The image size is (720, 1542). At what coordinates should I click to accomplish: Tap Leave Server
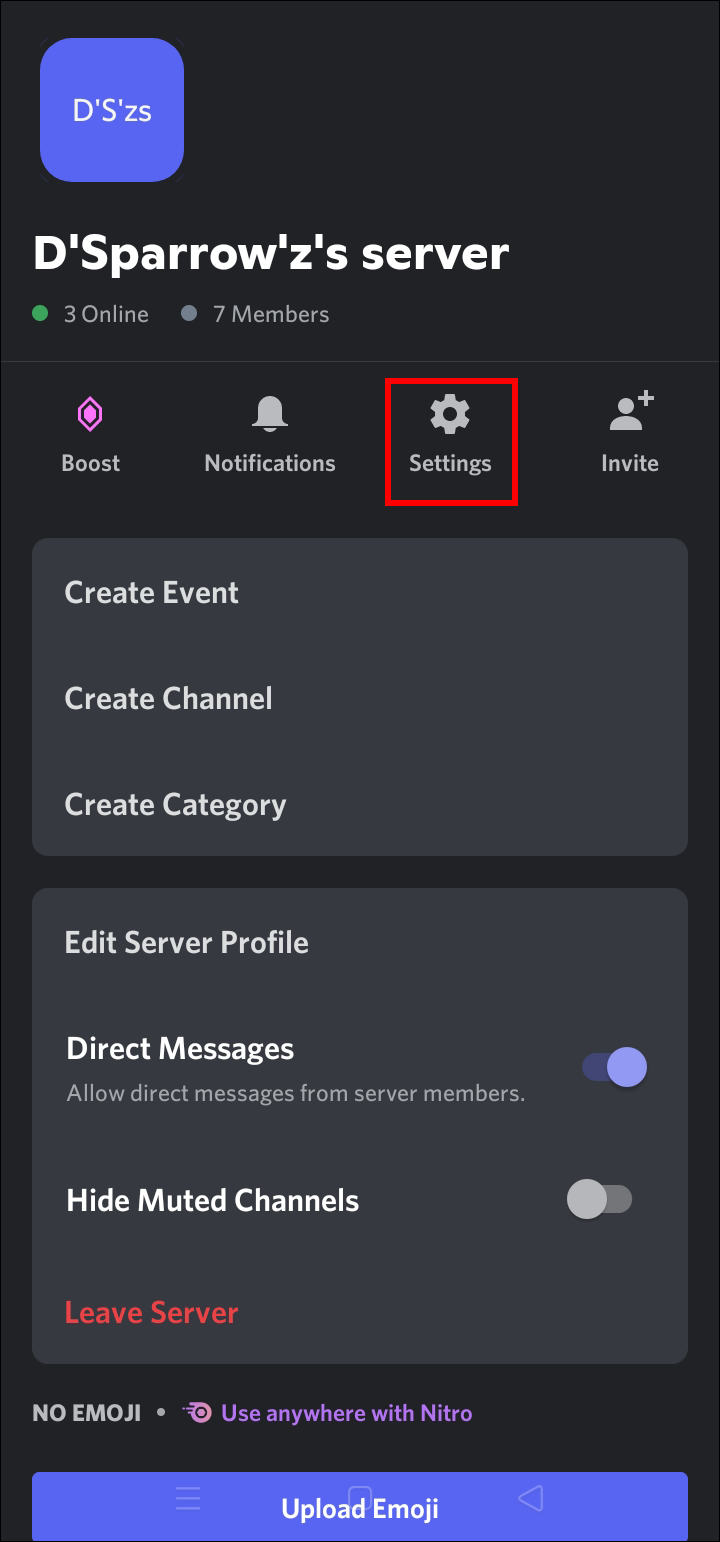click(151, 1312)
